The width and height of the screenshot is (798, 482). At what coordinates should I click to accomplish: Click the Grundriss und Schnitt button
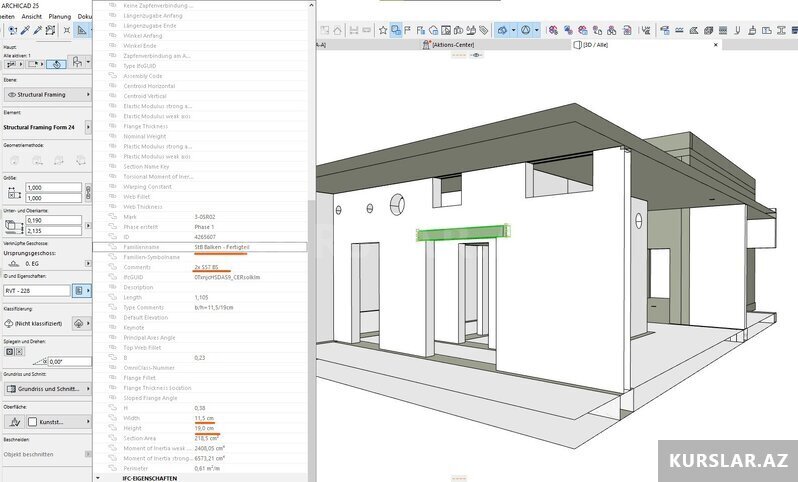45,388
